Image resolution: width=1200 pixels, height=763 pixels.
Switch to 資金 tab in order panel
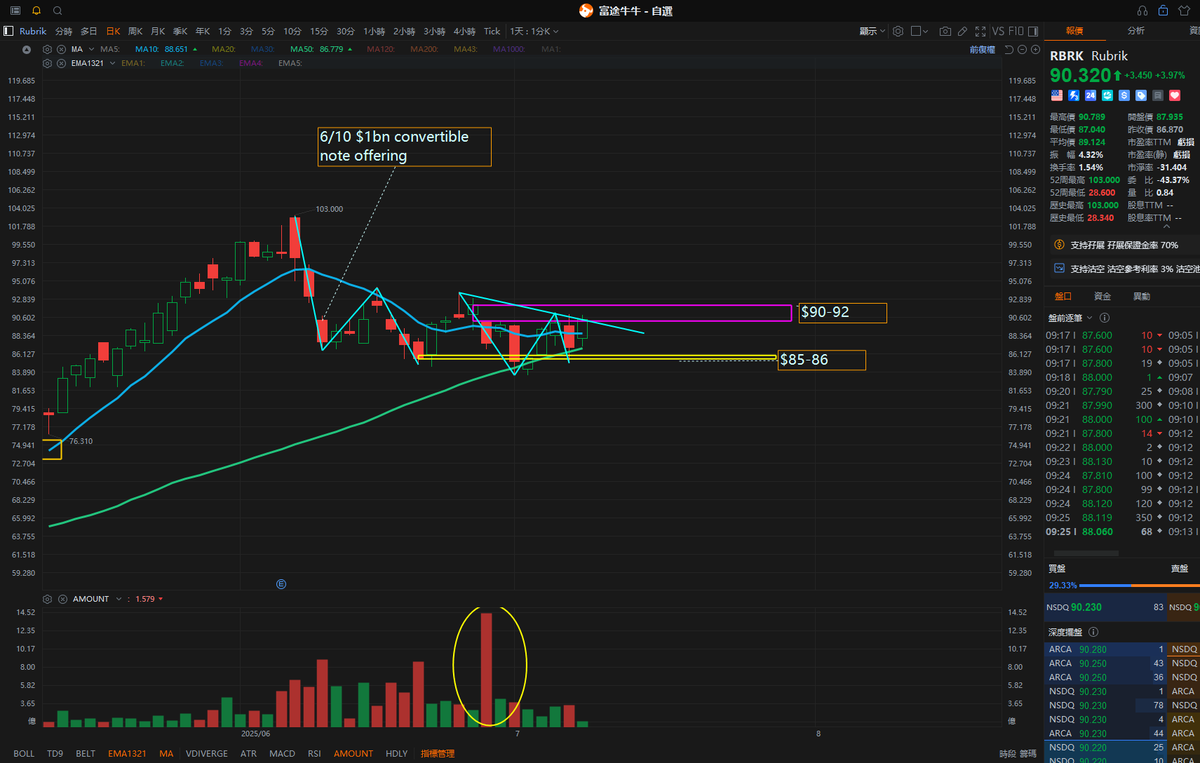1102,296
